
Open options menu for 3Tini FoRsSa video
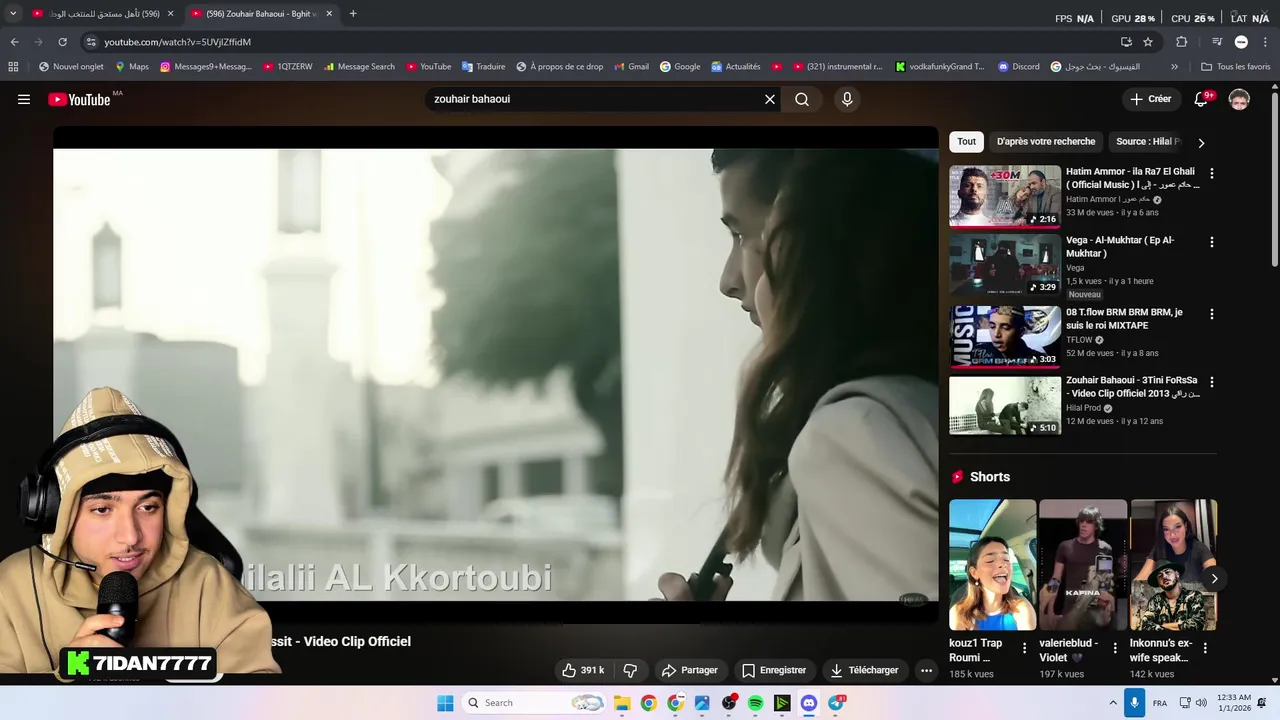tap(1212, 382)
